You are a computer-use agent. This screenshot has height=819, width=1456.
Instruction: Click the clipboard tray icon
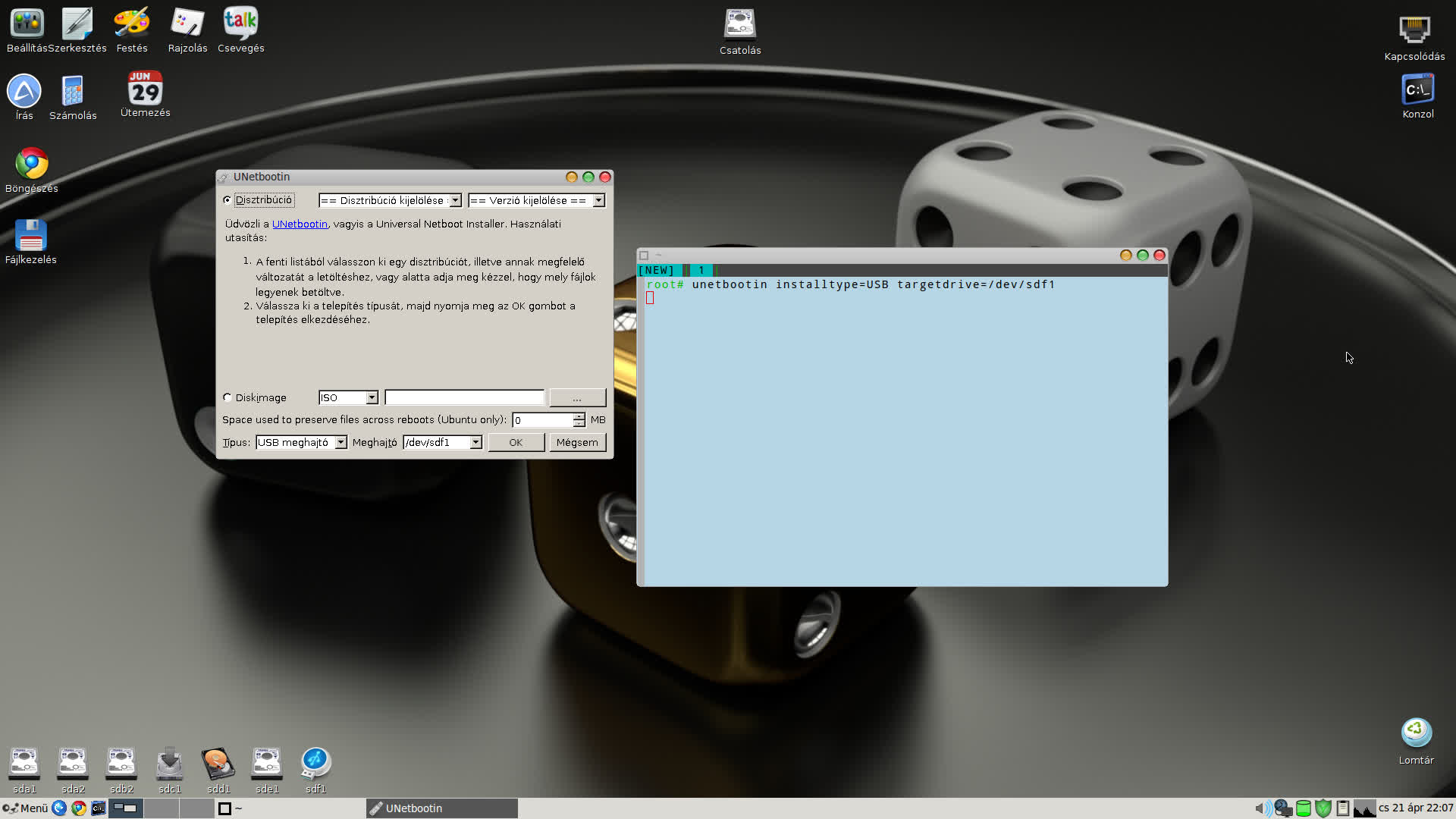pos(1342,808)
